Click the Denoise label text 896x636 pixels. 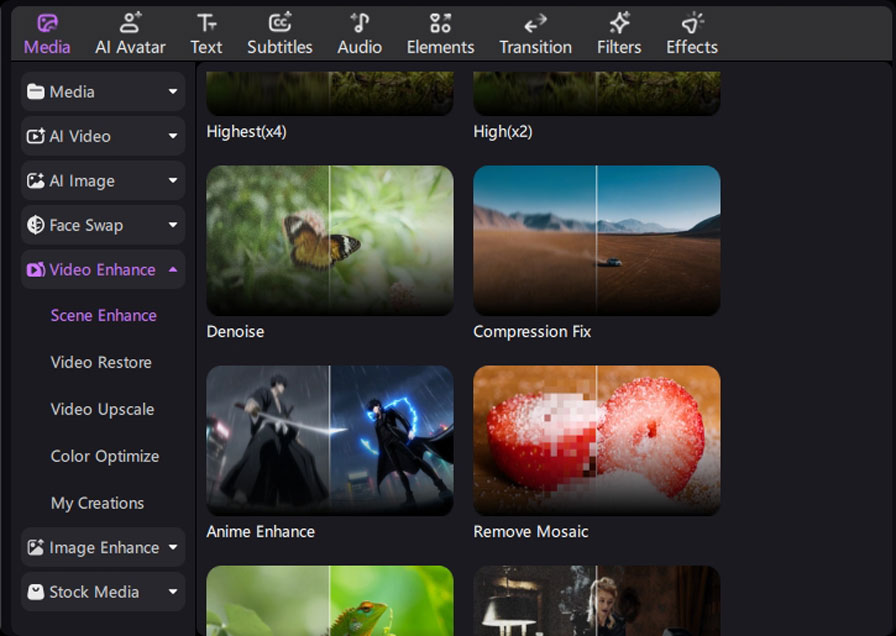235,331
